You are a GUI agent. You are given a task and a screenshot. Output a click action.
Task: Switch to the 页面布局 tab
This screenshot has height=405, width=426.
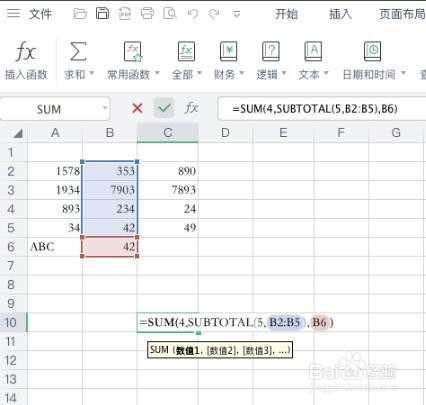(402, 14)
